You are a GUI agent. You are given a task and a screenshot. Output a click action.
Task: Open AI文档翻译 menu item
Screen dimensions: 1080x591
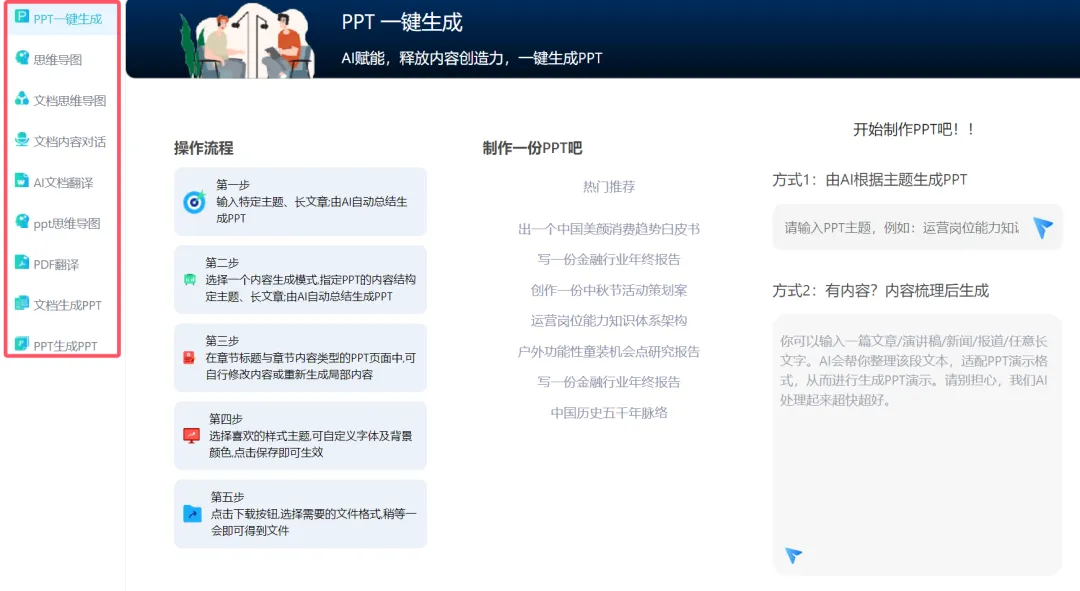coord(62,183)
